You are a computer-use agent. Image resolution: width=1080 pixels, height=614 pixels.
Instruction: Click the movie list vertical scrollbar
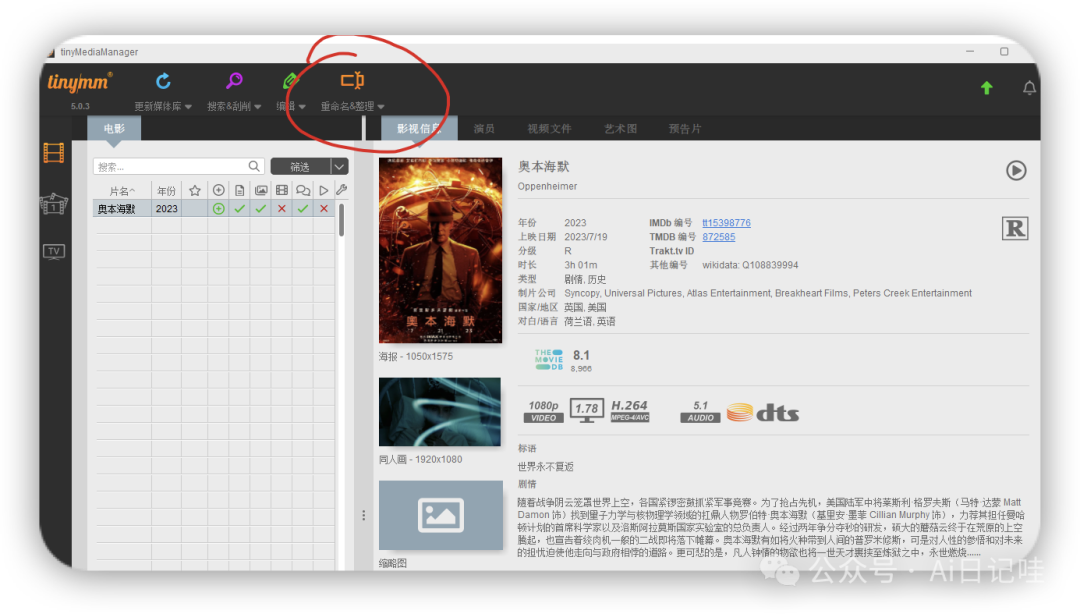coord(342,220)
